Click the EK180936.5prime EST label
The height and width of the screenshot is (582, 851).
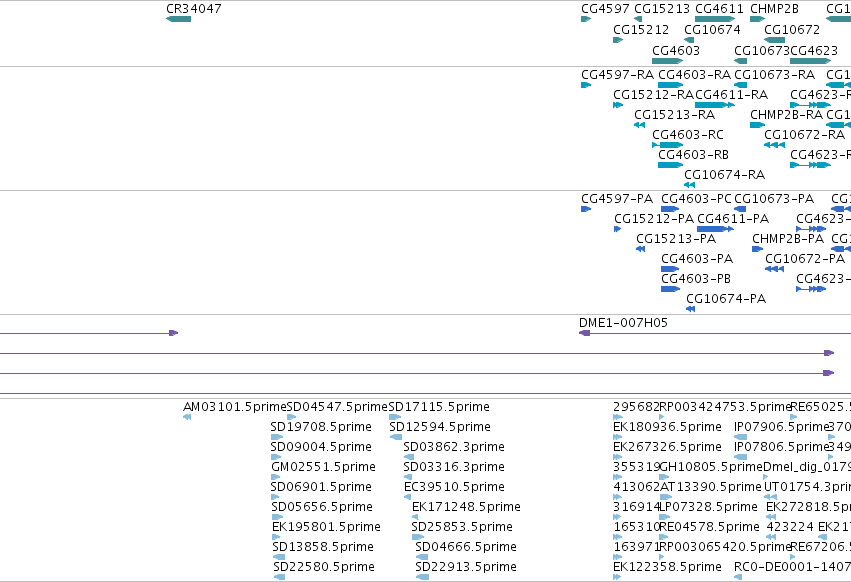667,427
